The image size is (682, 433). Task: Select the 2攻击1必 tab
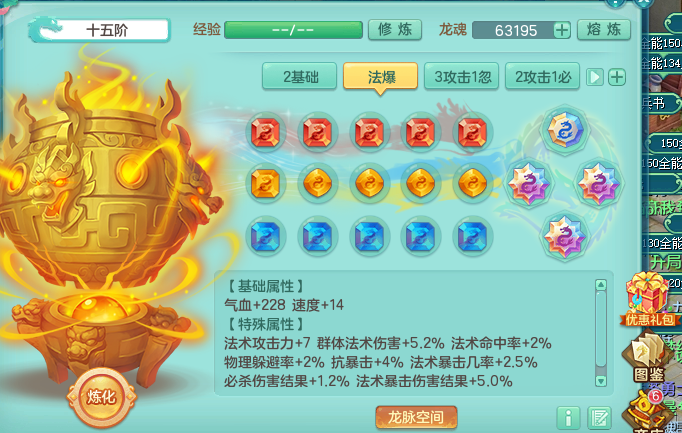542,77
